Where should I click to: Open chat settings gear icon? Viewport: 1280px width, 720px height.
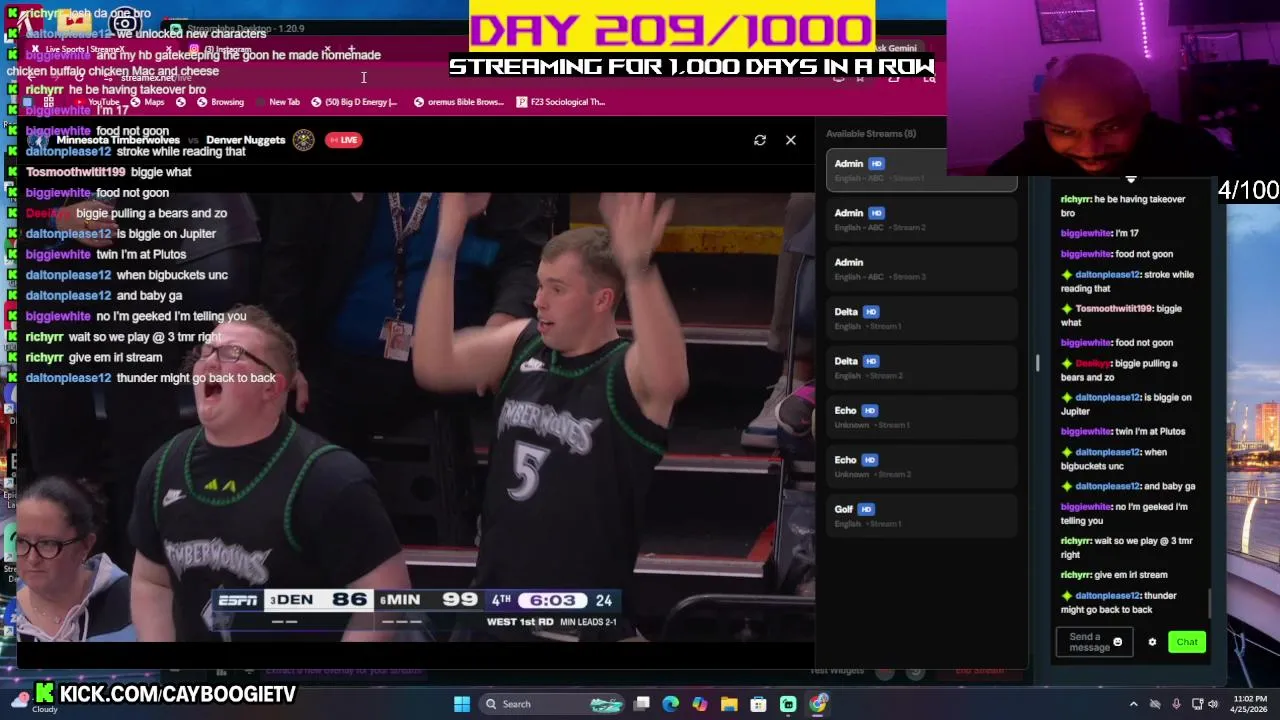[x=1152, y=642]
